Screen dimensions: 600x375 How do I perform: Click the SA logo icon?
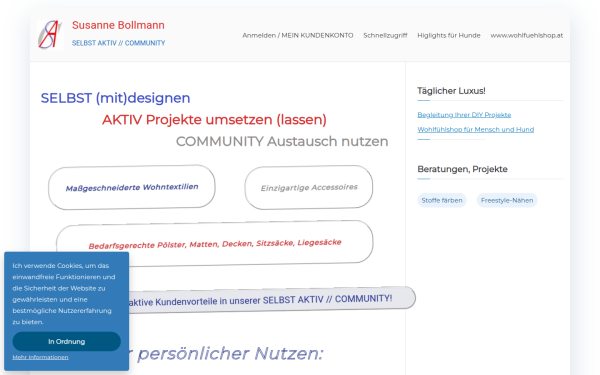[51, 35]
